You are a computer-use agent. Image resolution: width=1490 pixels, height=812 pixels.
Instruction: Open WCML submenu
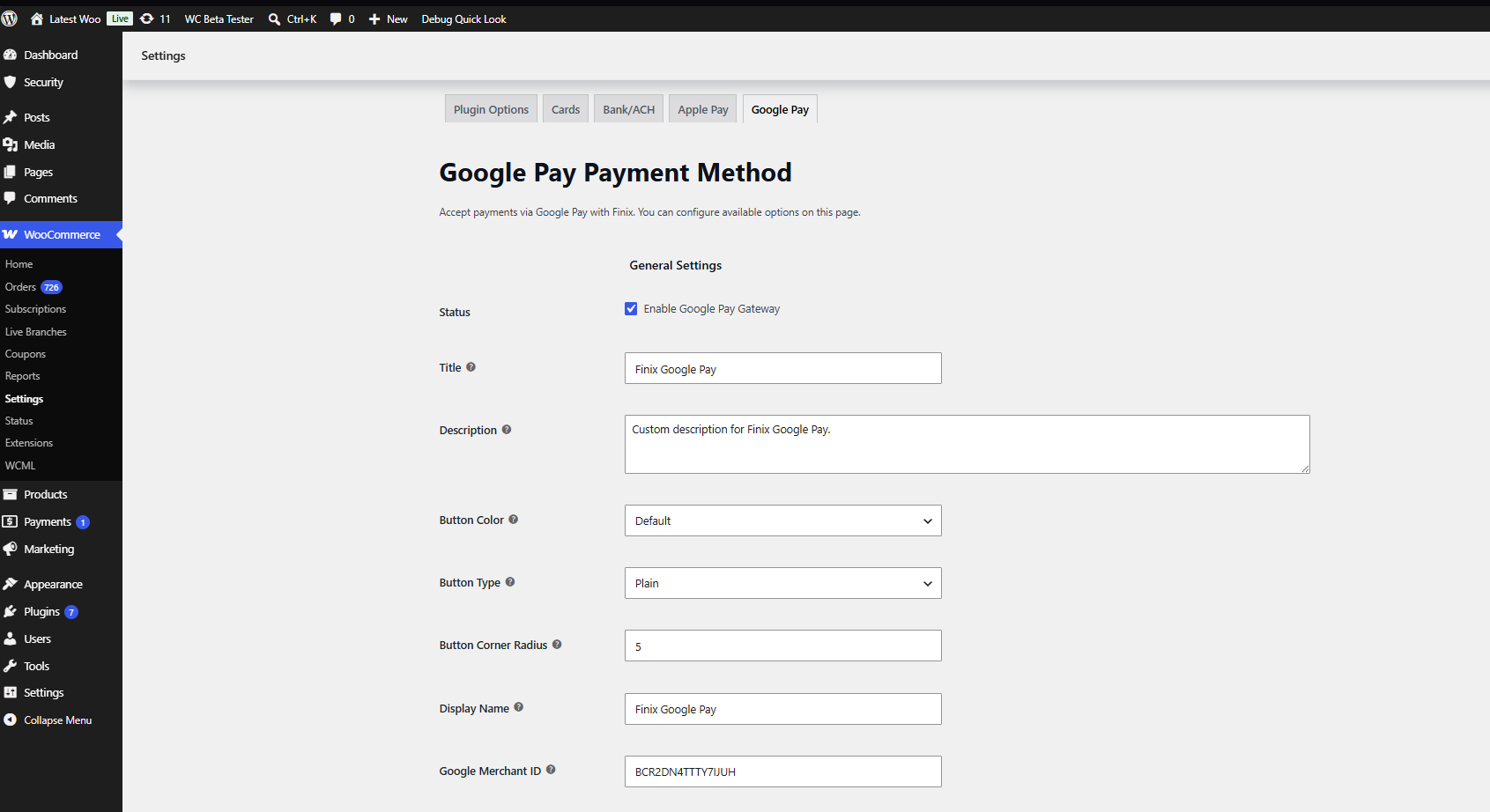tap(19, 466)
